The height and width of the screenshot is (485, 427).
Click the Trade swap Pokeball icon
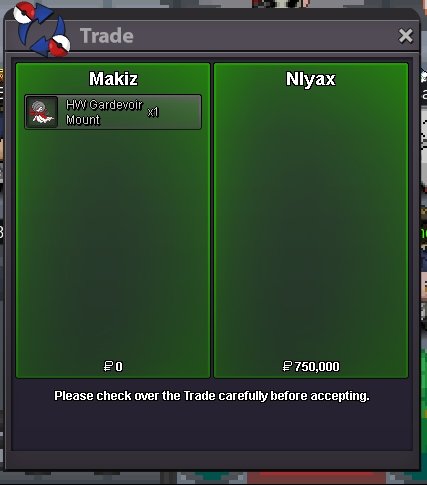pyautogui.click(x=42, y=28)
